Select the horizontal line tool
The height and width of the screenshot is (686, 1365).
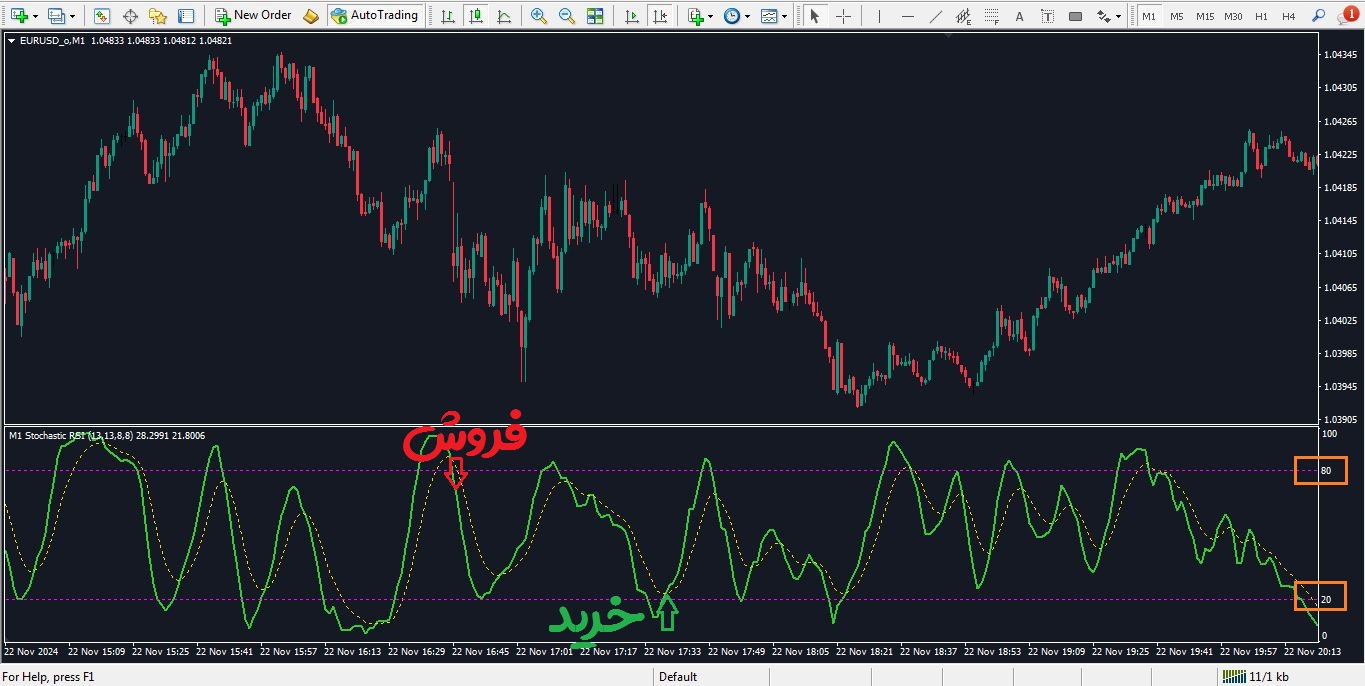pyautogui.click(x=907, y=16)
